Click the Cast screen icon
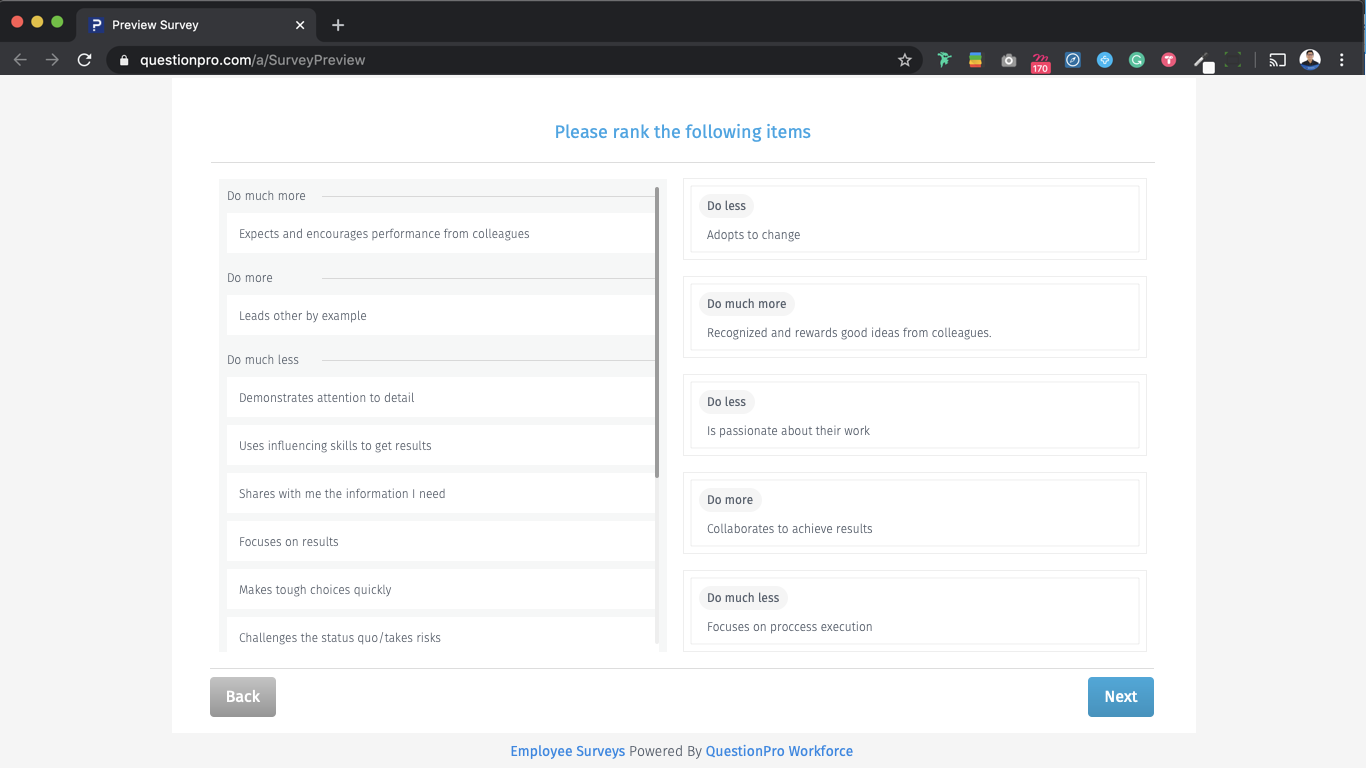Image resolution: width=1366 pixels, height=768 pixels. pos(1277,60)
